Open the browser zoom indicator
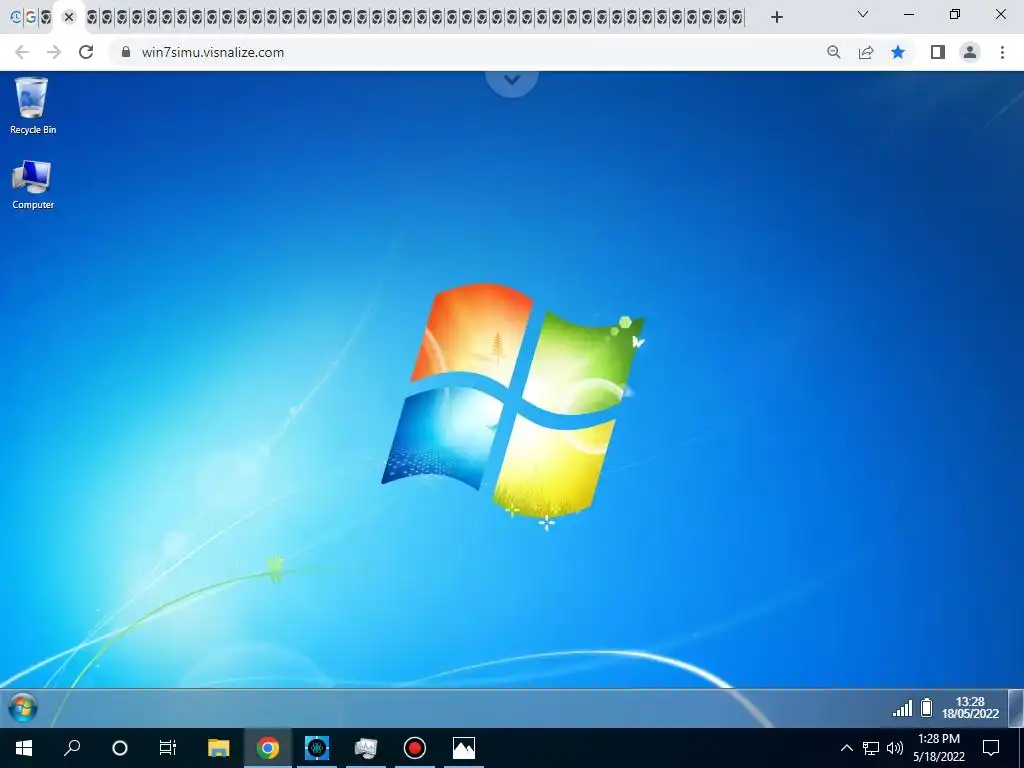 (834, 52)
